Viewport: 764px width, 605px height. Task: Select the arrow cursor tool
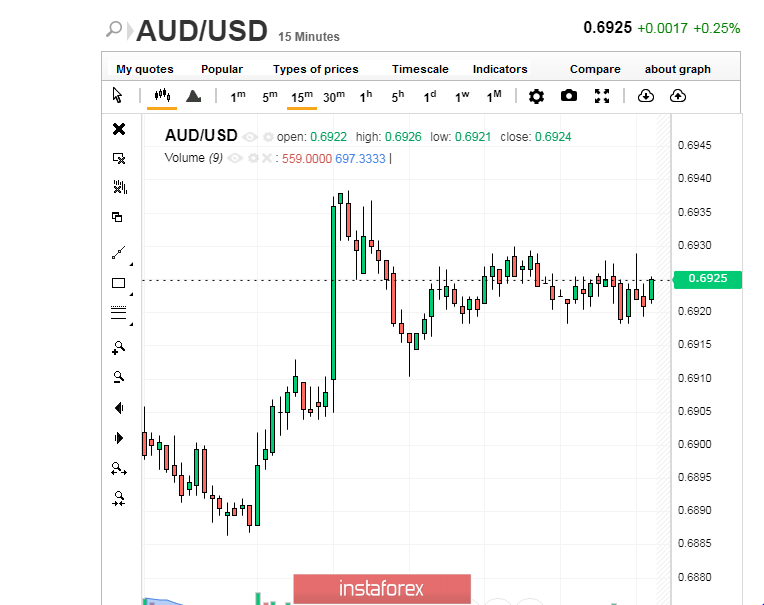click(117, 95)
